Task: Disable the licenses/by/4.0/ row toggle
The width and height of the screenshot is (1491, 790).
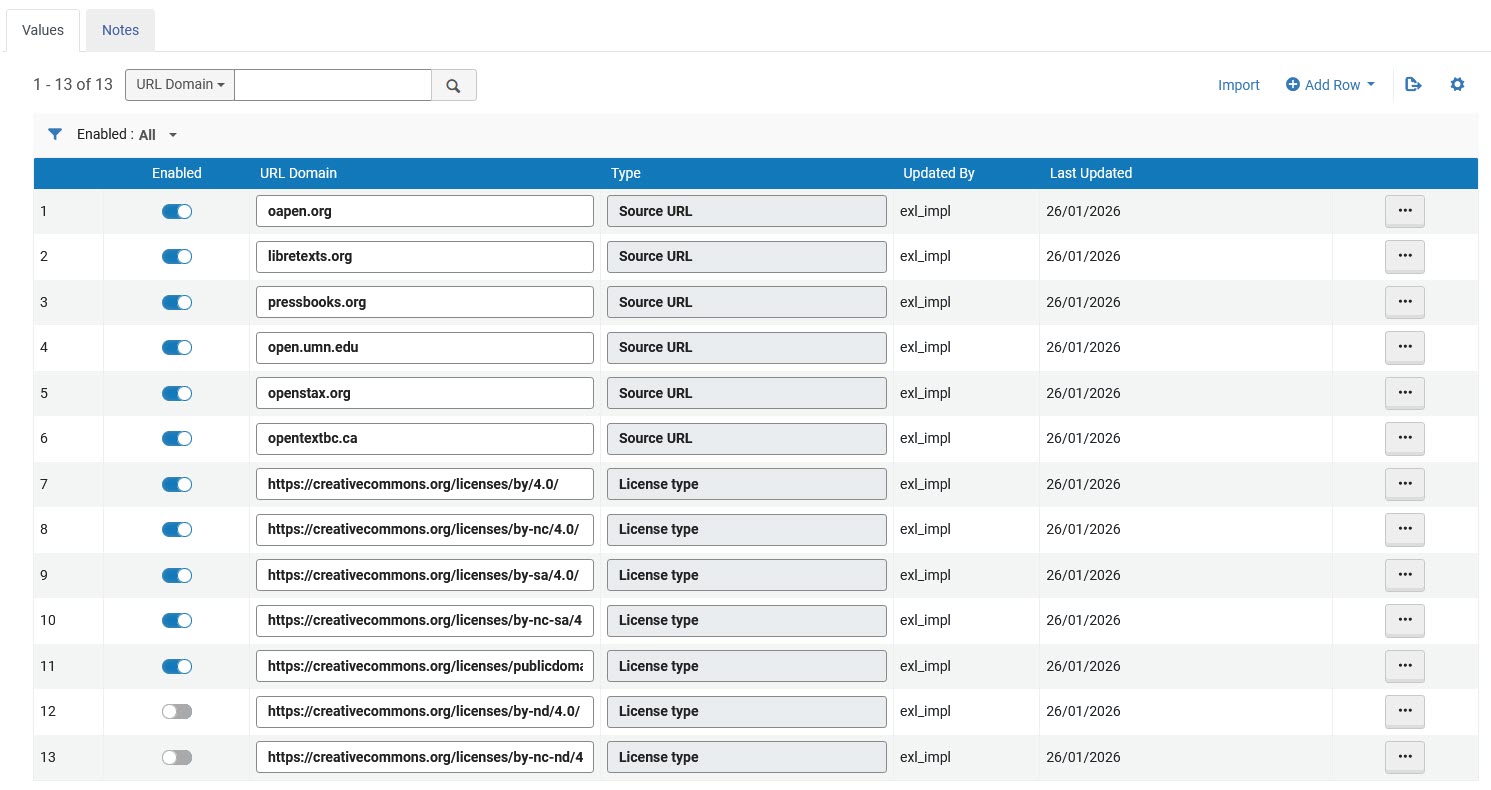Action: pyautogui.click(x=177, y=484)
